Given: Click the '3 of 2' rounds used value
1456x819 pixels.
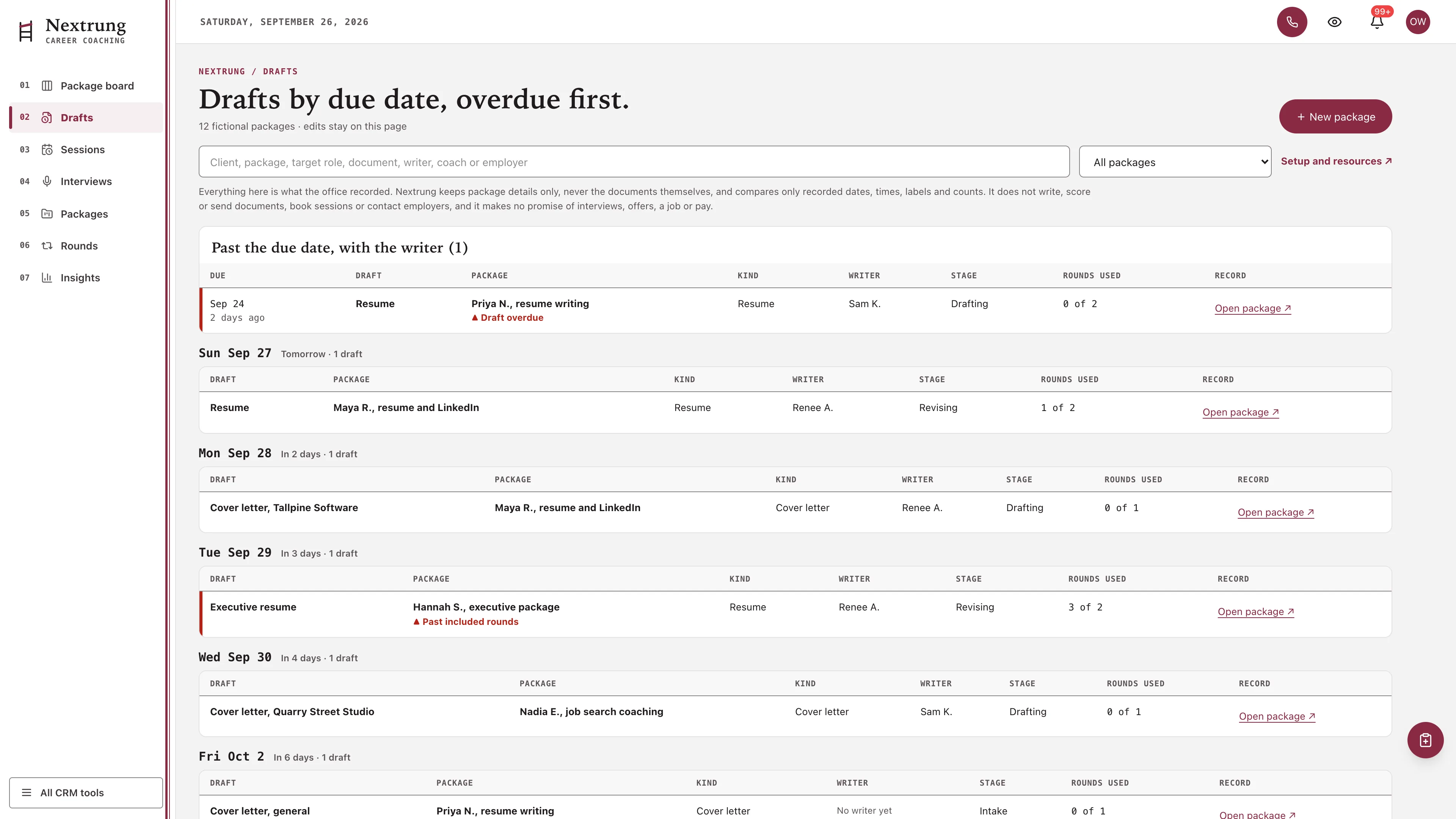Looking at the screenshot, I should coord(1085,607).
